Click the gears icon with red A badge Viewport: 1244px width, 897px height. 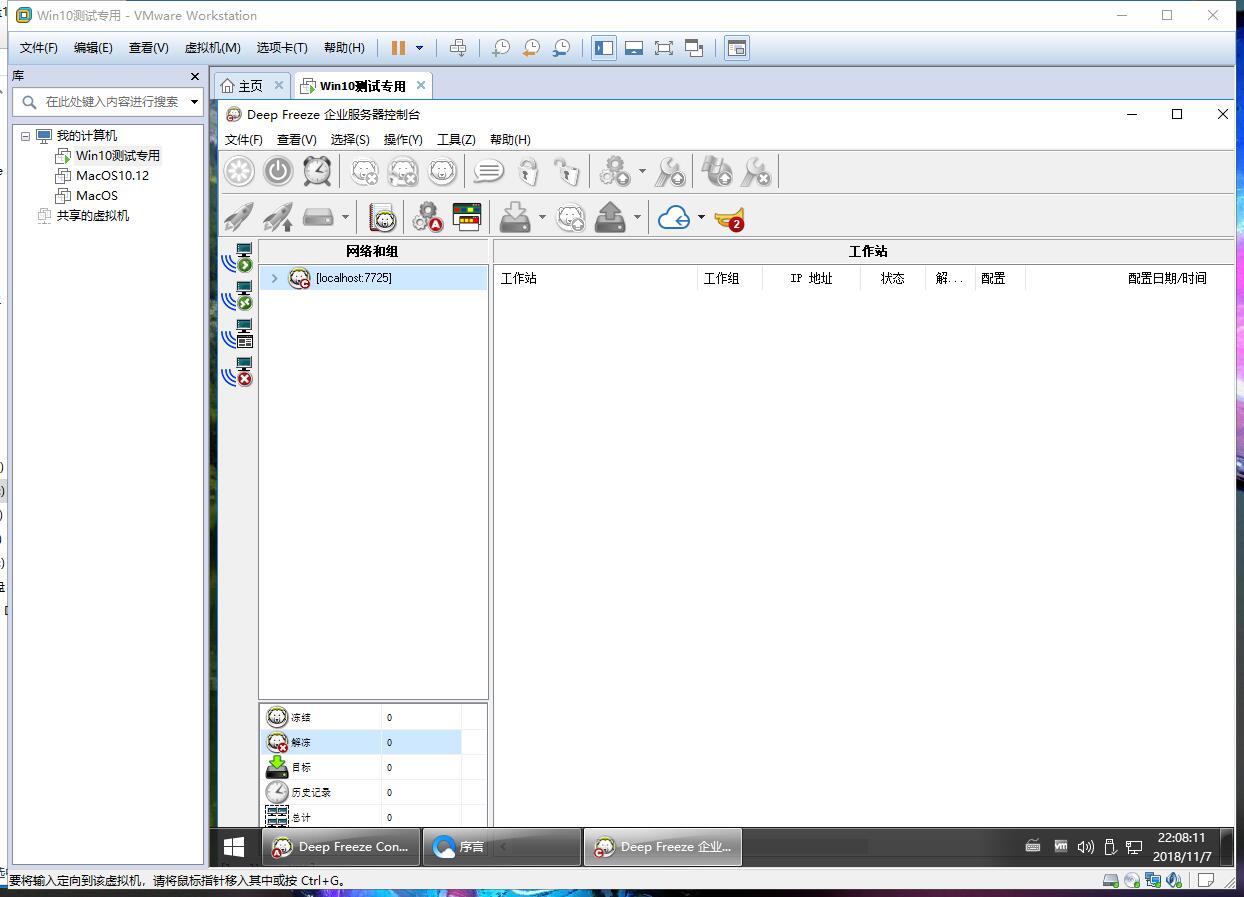click(x=428, y=217)
